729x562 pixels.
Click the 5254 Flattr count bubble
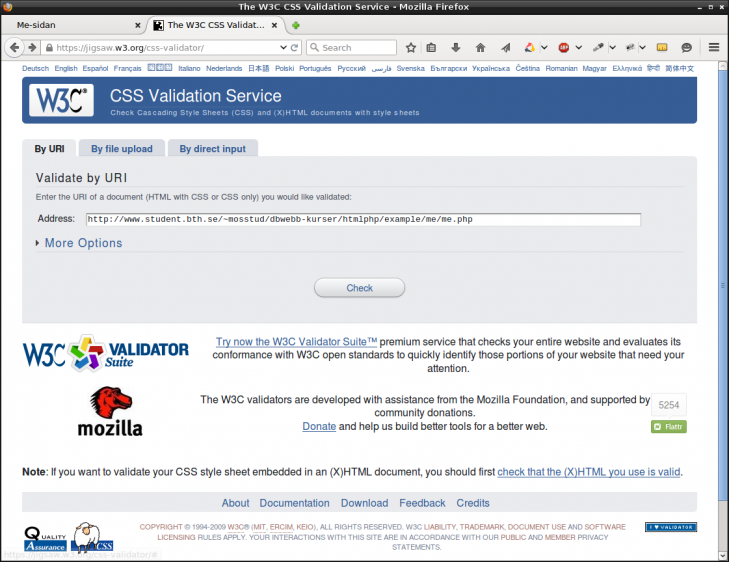[x=669, y=405]
